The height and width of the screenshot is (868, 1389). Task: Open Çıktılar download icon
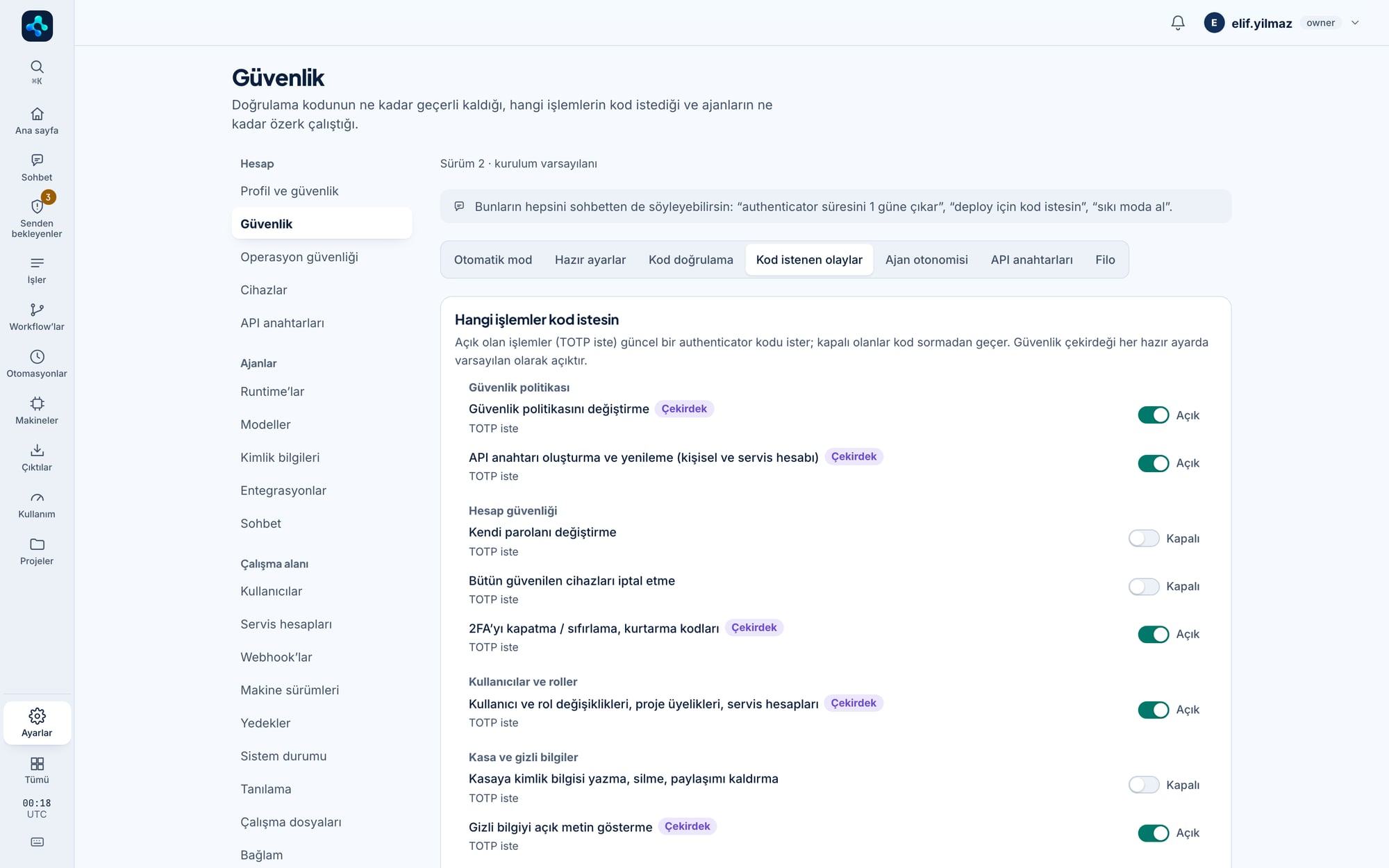37,450
